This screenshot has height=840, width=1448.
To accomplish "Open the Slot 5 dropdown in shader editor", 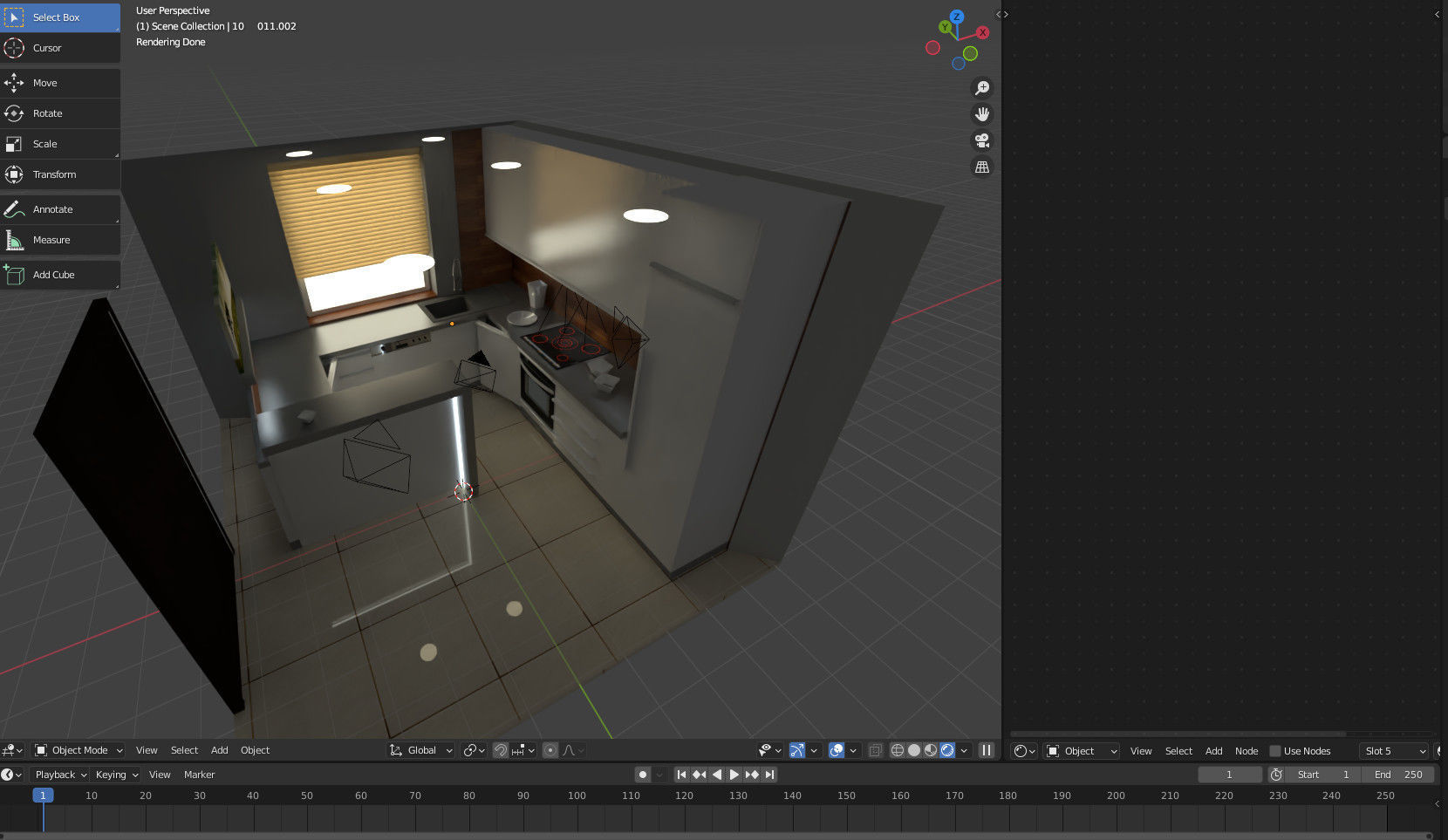I will coord(1392,750).
